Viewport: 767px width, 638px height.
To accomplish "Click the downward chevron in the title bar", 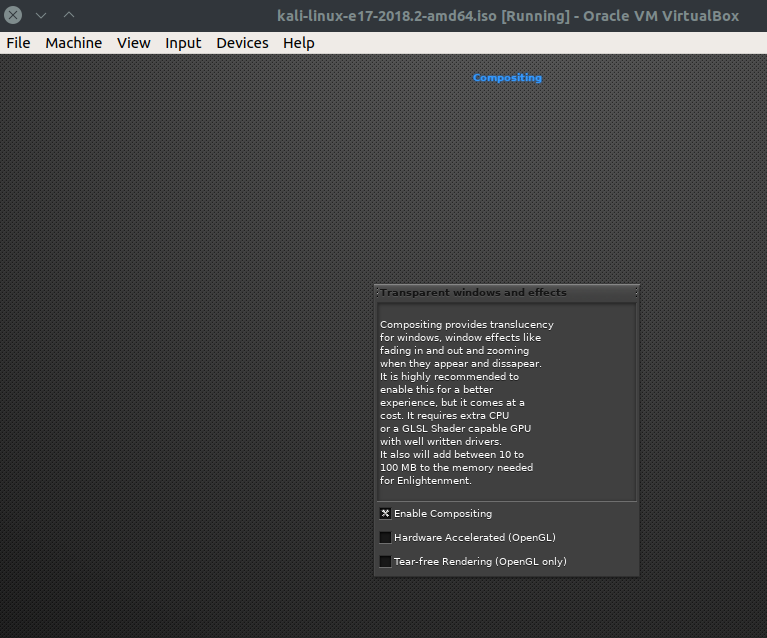I will tap(41, 16).
